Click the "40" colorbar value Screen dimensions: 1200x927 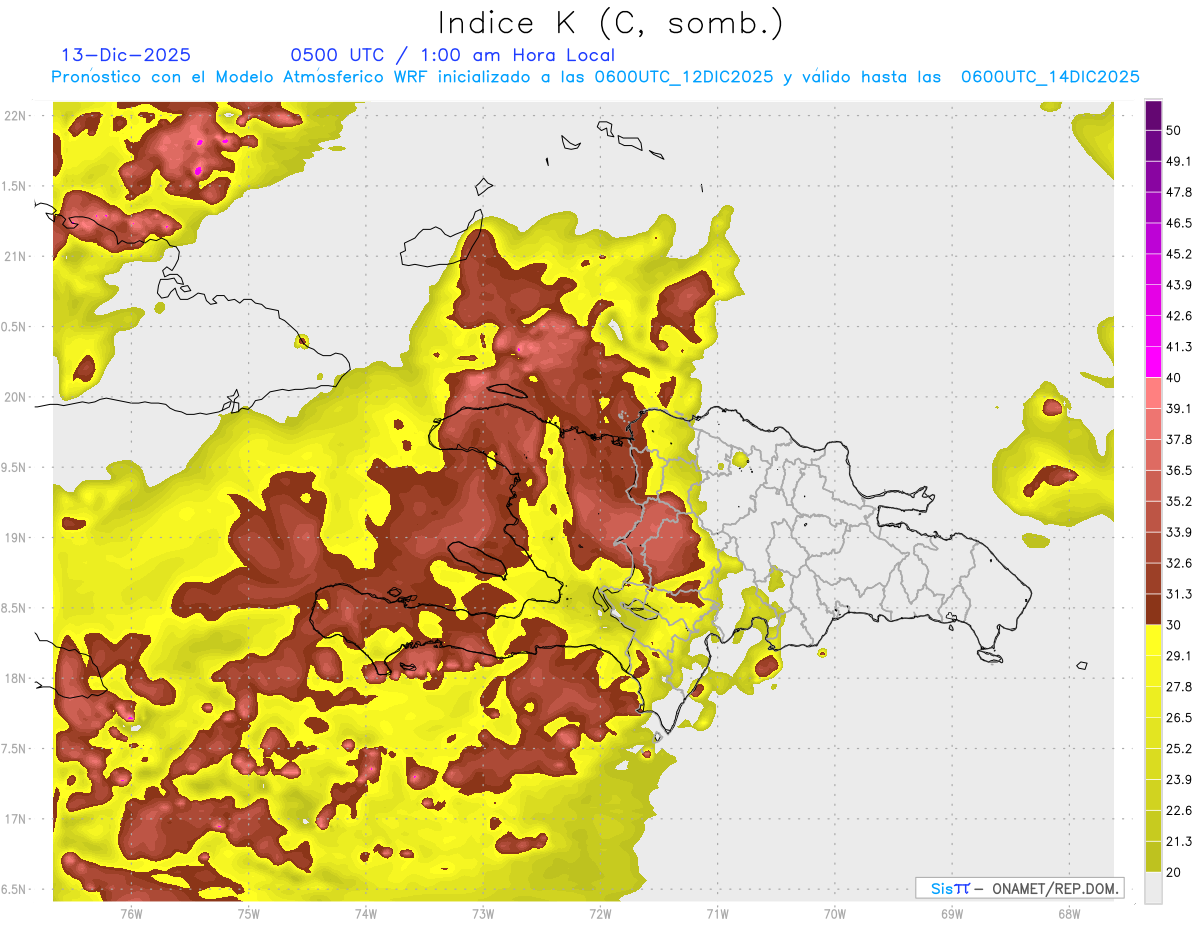1175,378
